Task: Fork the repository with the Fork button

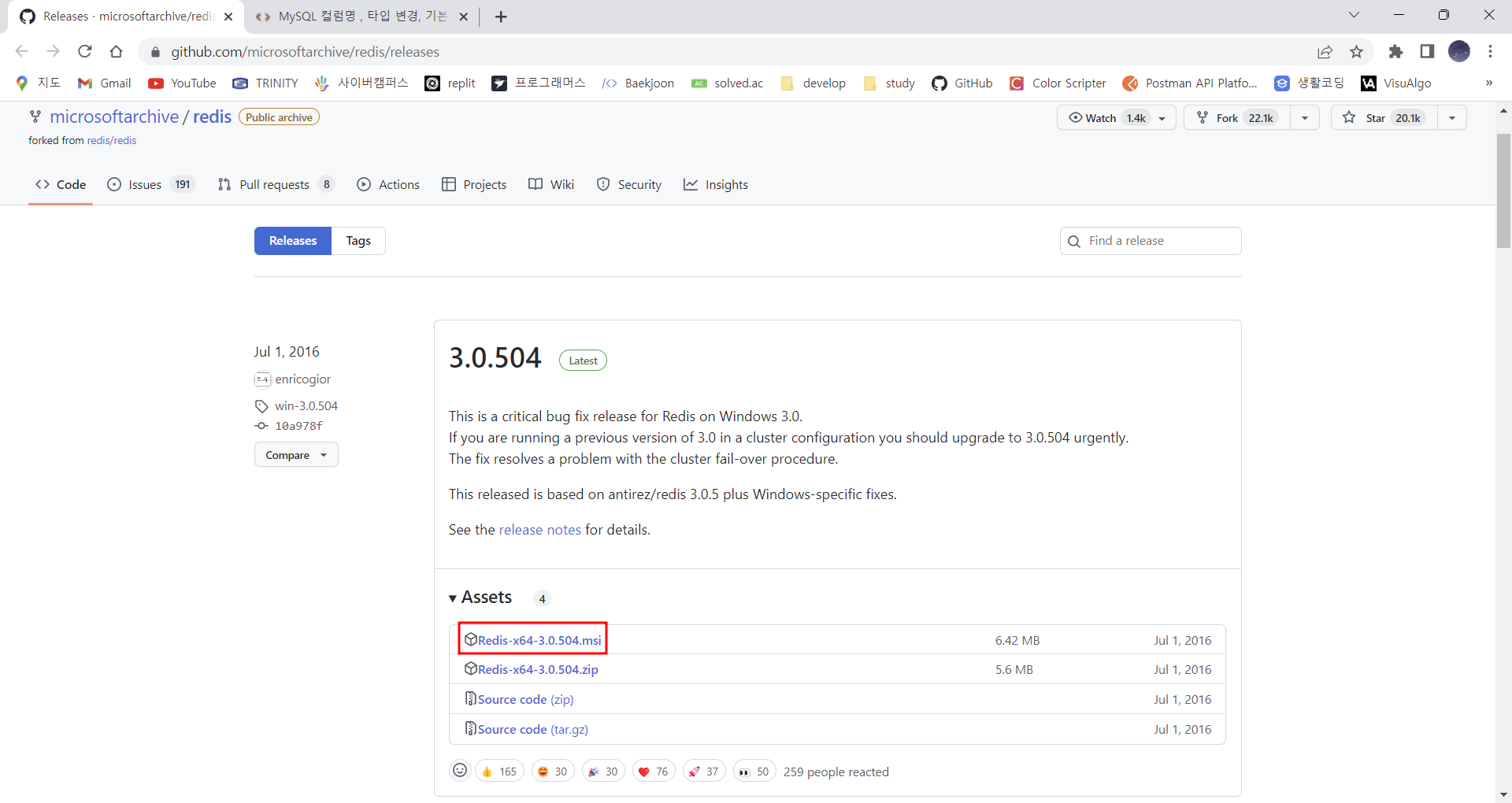Action: [1237, 118]
